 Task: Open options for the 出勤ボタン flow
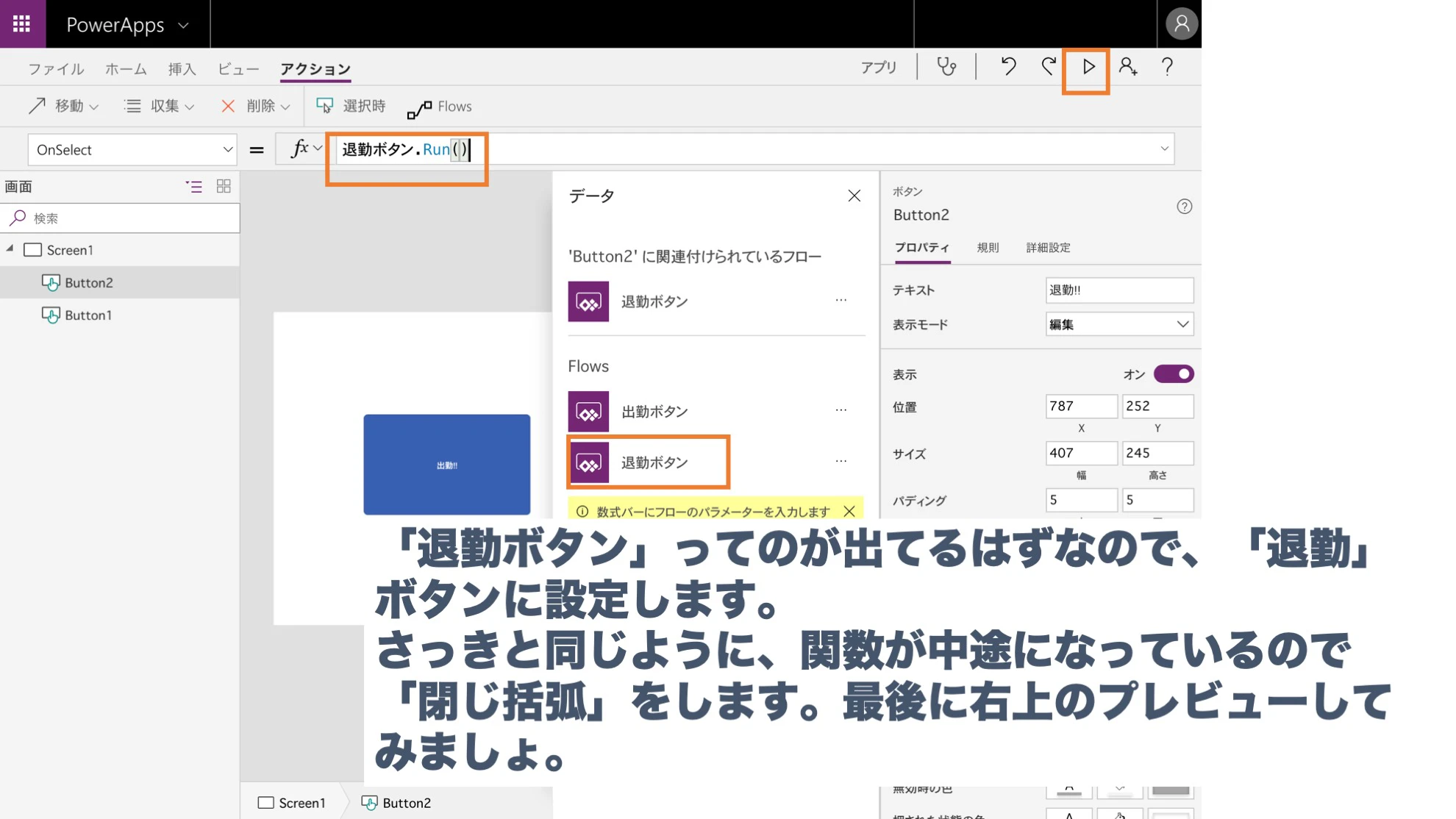(x=841, y=410)
